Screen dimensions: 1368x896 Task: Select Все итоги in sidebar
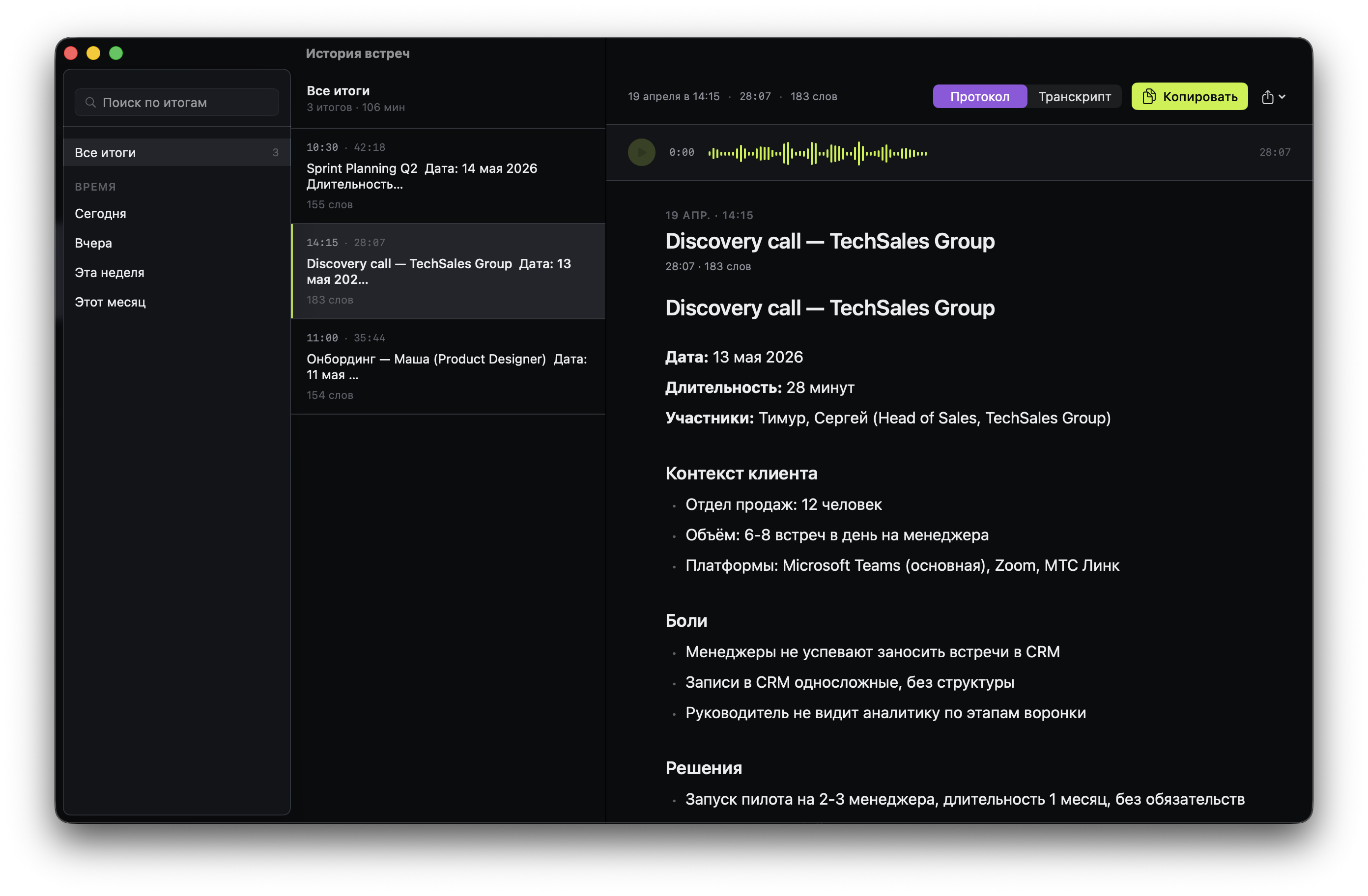(176, 152)
